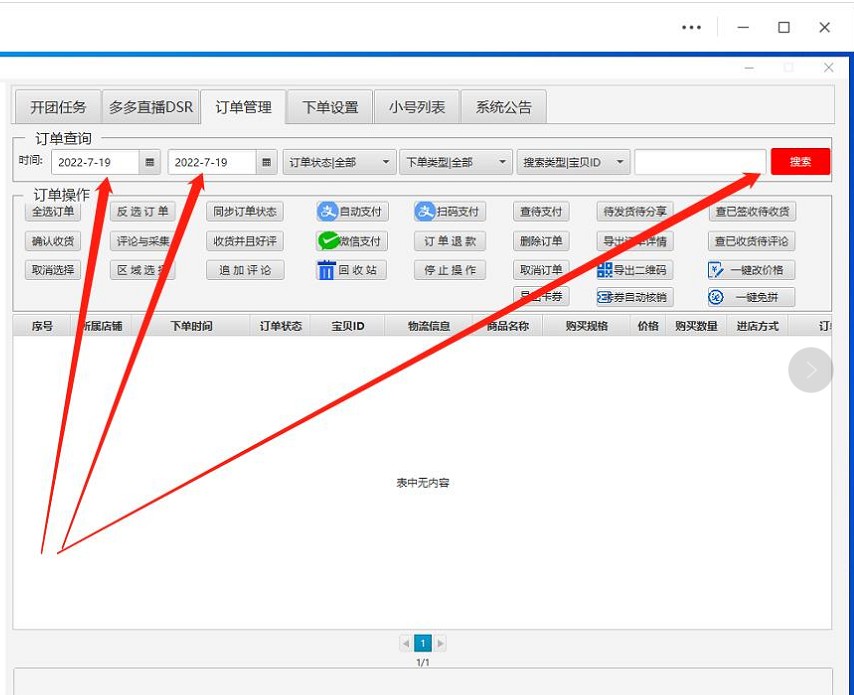
Task: Click the 同步订单状态 button
Action: pos(245,211)
